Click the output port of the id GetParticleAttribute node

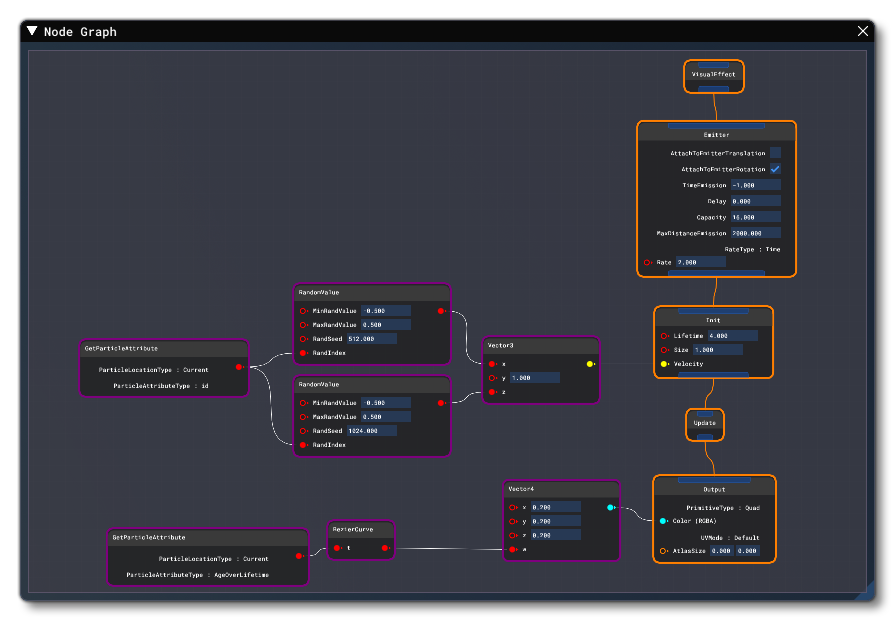point(237,369)
